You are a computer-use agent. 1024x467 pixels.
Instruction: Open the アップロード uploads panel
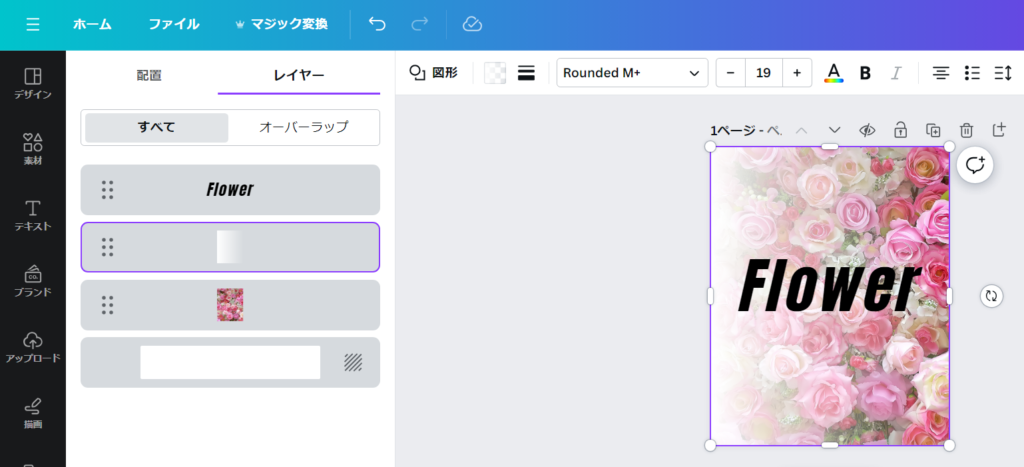[x=32, y=346]
